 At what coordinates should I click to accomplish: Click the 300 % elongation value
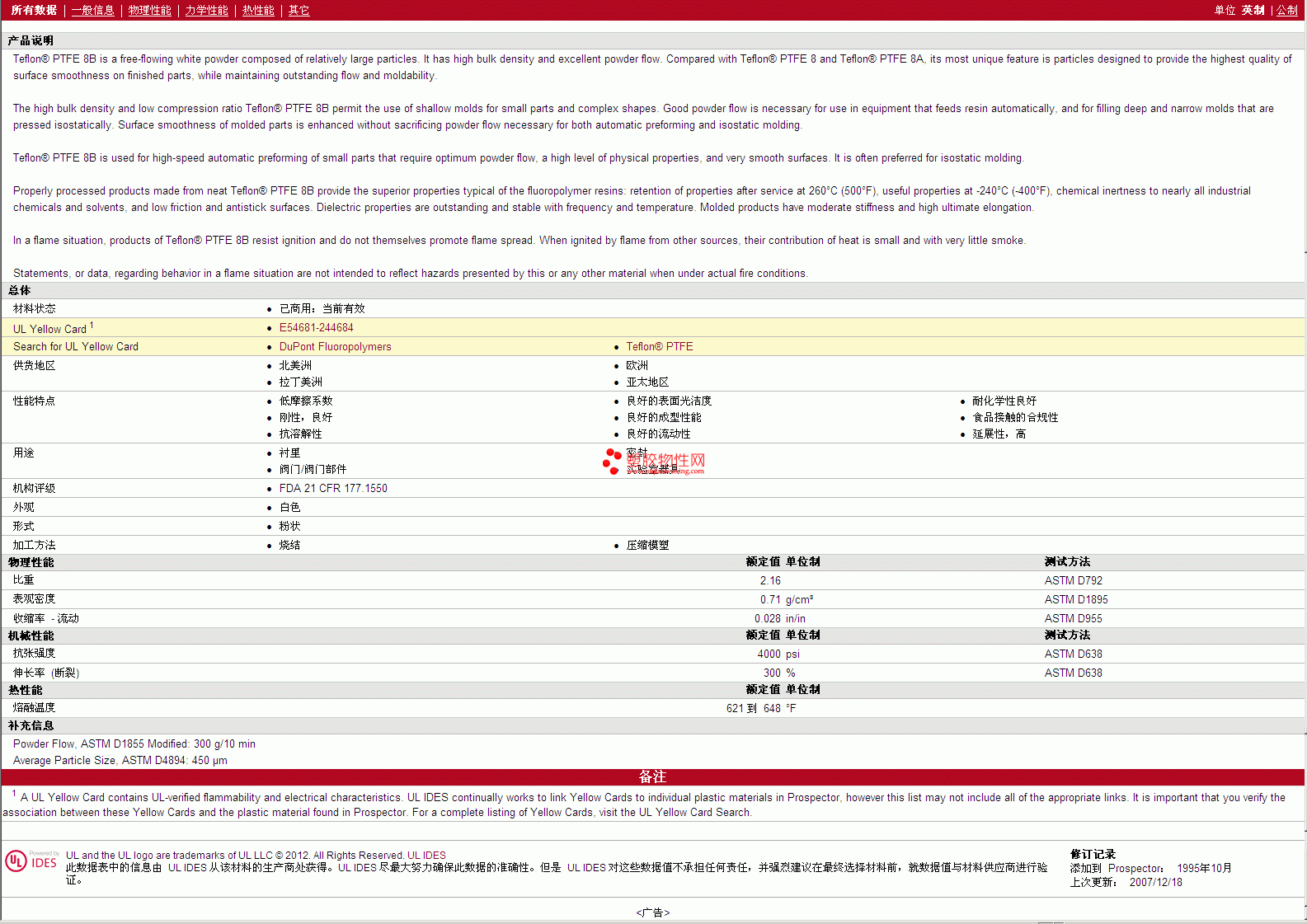(779, 673)
